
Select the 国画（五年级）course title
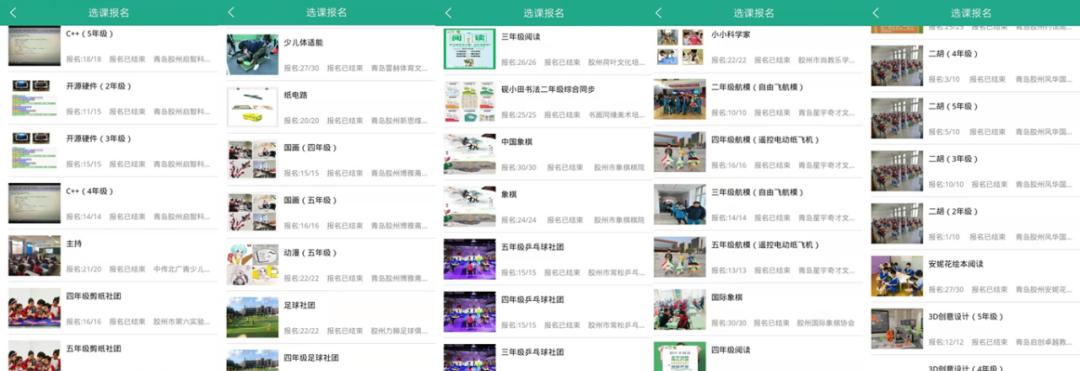[311, 200]
